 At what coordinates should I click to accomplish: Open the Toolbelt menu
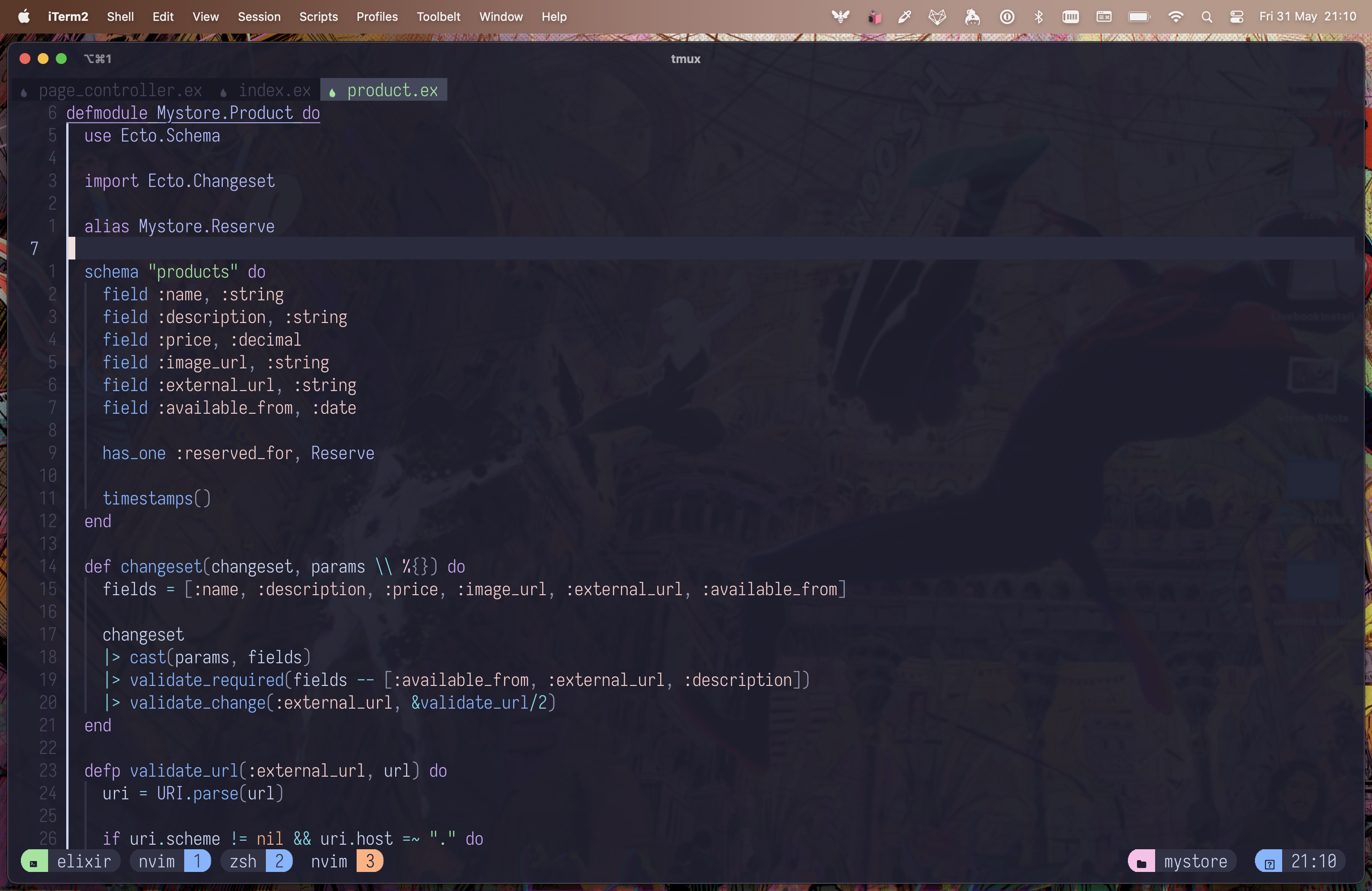438,17
